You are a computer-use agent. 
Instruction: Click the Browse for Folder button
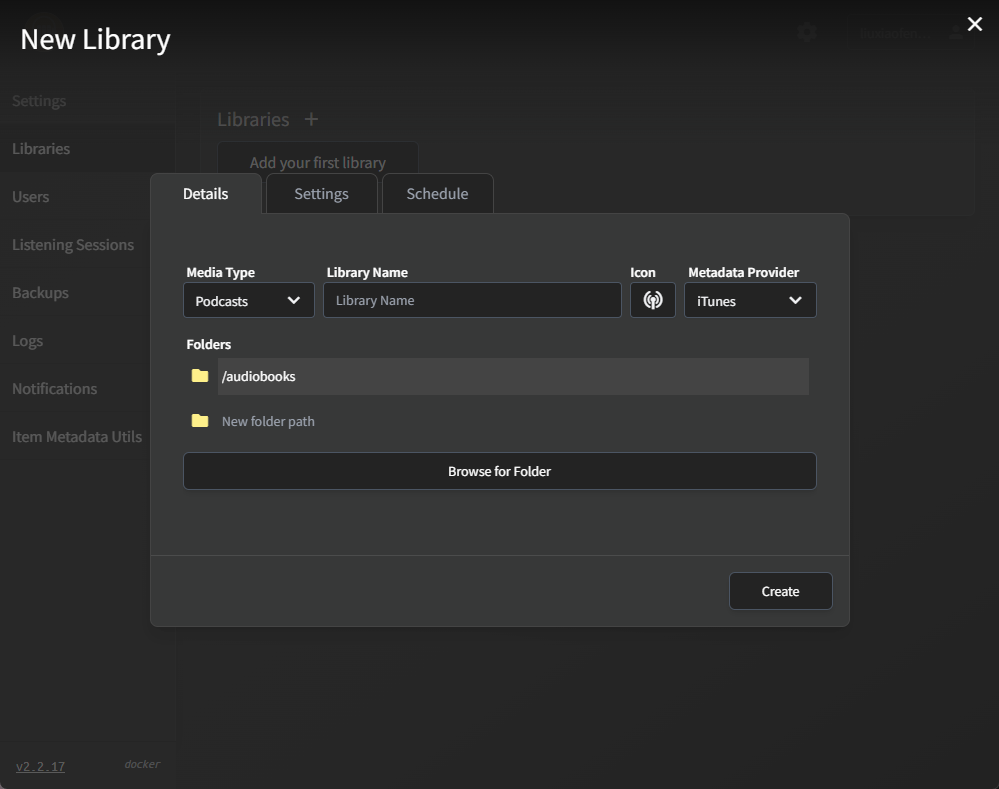point(500,471)
